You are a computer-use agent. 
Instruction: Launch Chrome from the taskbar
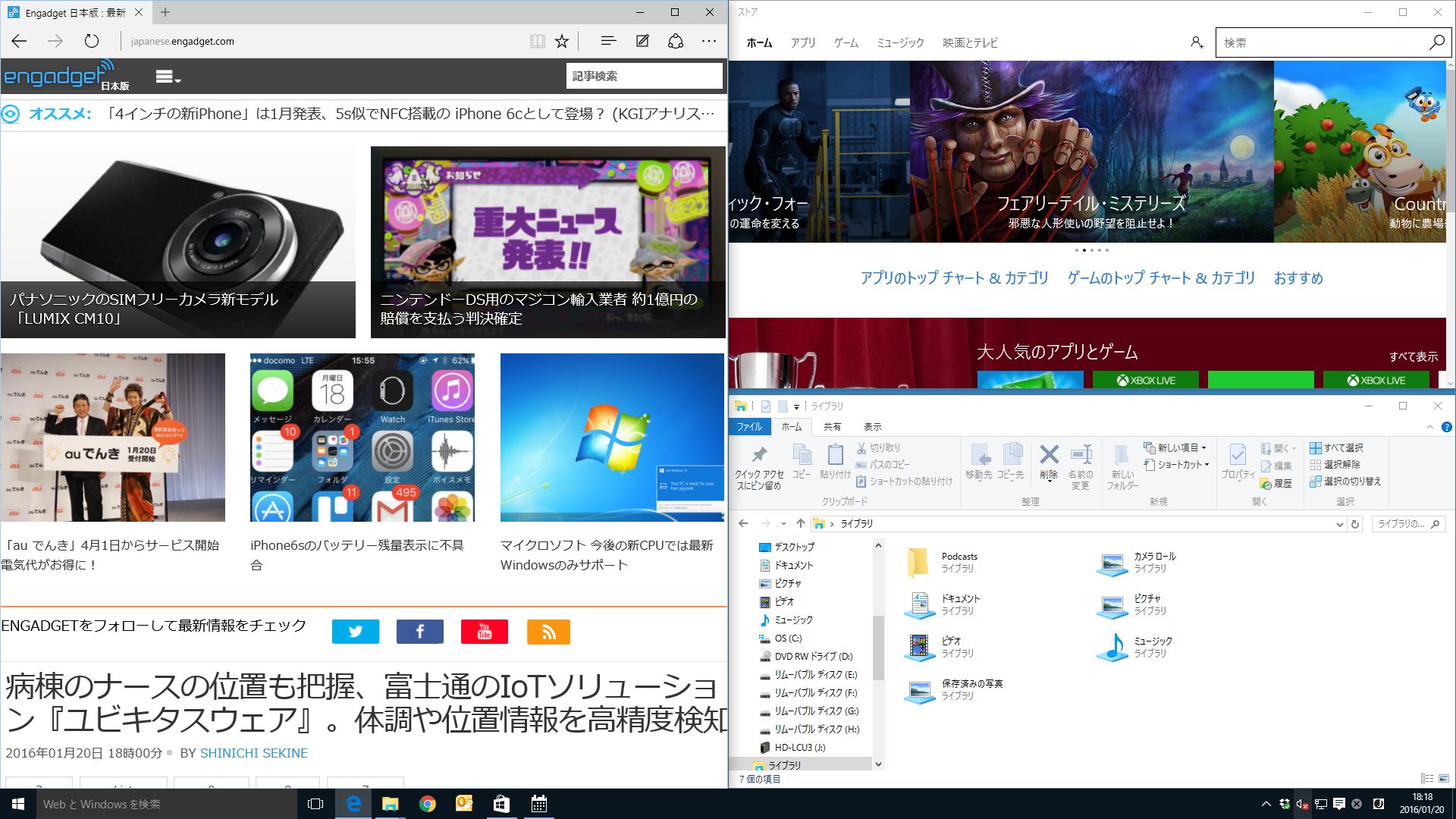click(428, 804)
